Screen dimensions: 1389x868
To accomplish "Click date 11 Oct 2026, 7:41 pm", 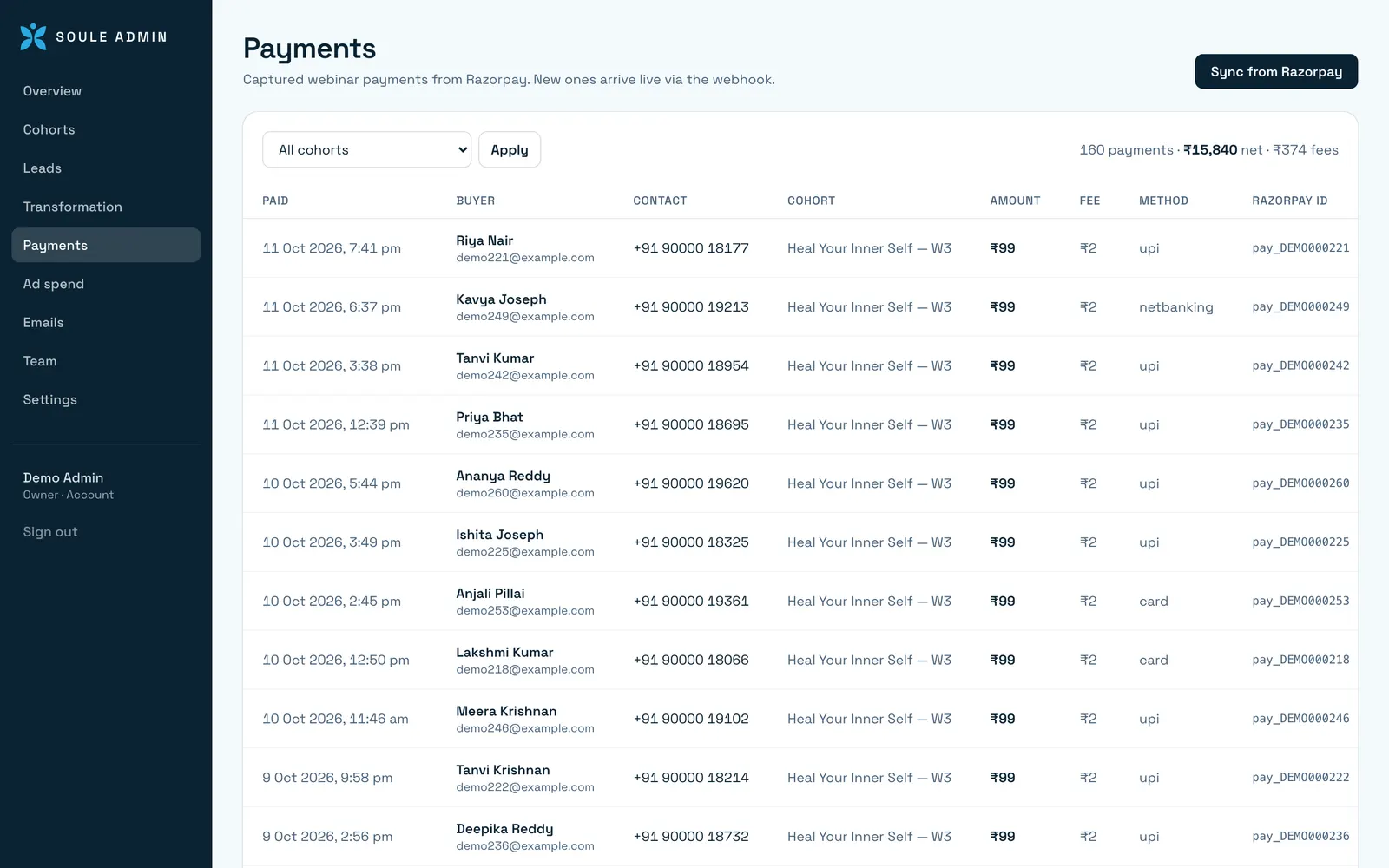I will click(332, 248).
